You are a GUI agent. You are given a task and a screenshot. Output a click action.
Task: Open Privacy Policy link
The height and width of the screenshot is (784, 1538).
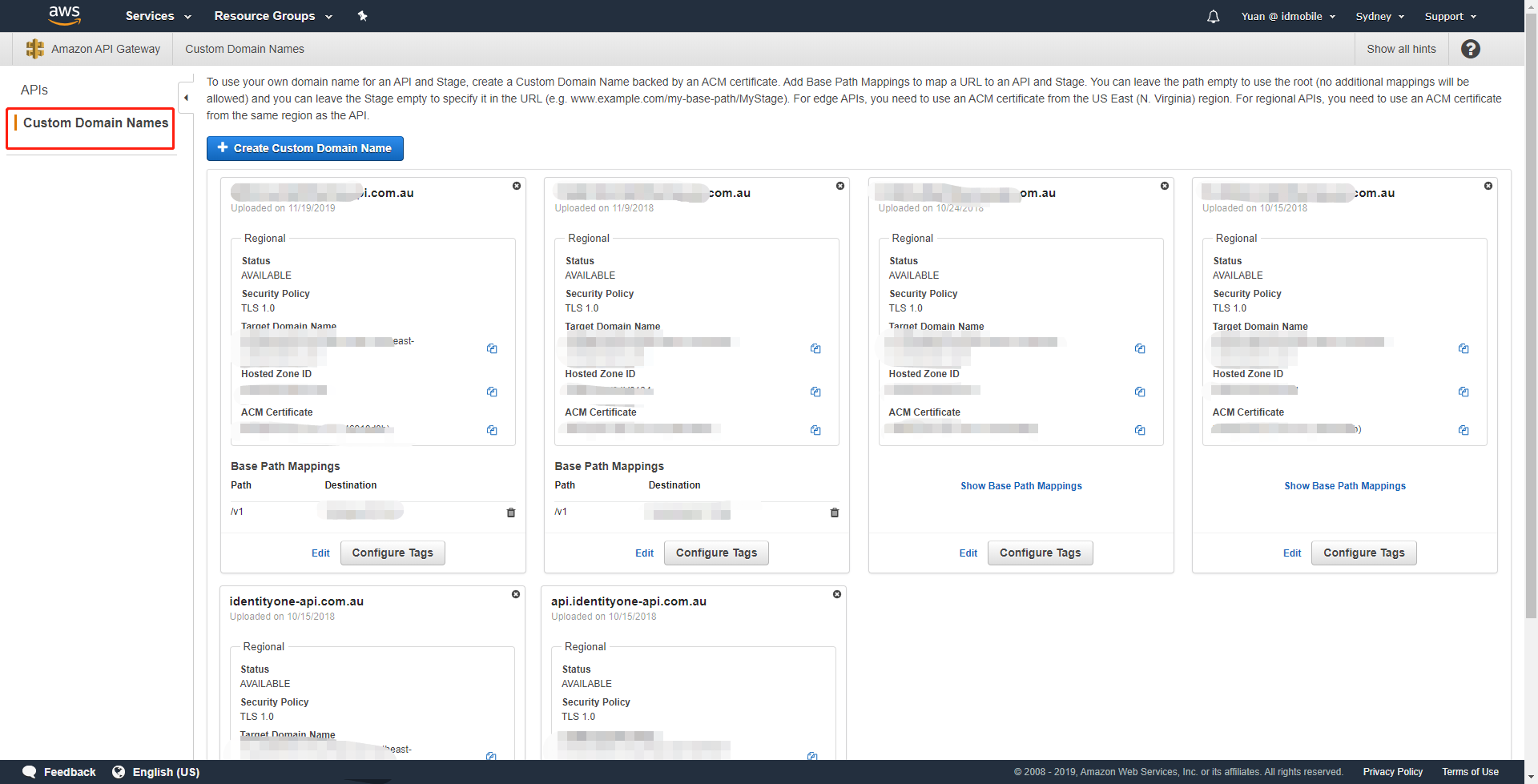tap(1393, 772)
